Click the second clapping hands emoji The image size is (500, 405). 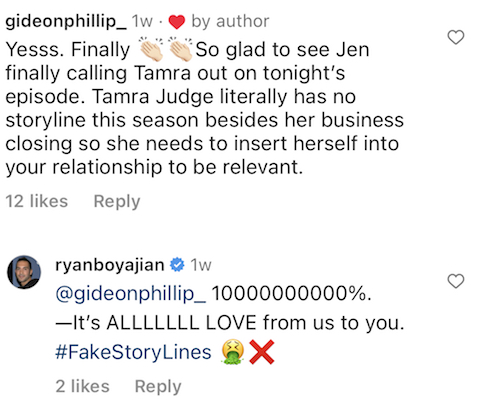(181, 49)
